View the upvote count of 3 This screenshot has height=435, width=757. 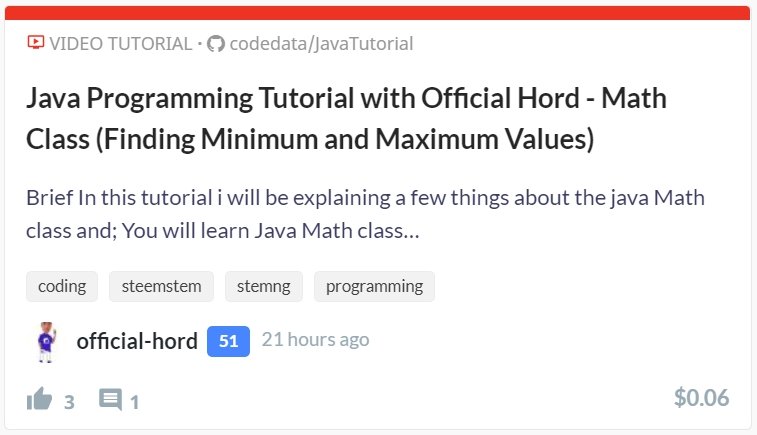click(x=69, y=402)
